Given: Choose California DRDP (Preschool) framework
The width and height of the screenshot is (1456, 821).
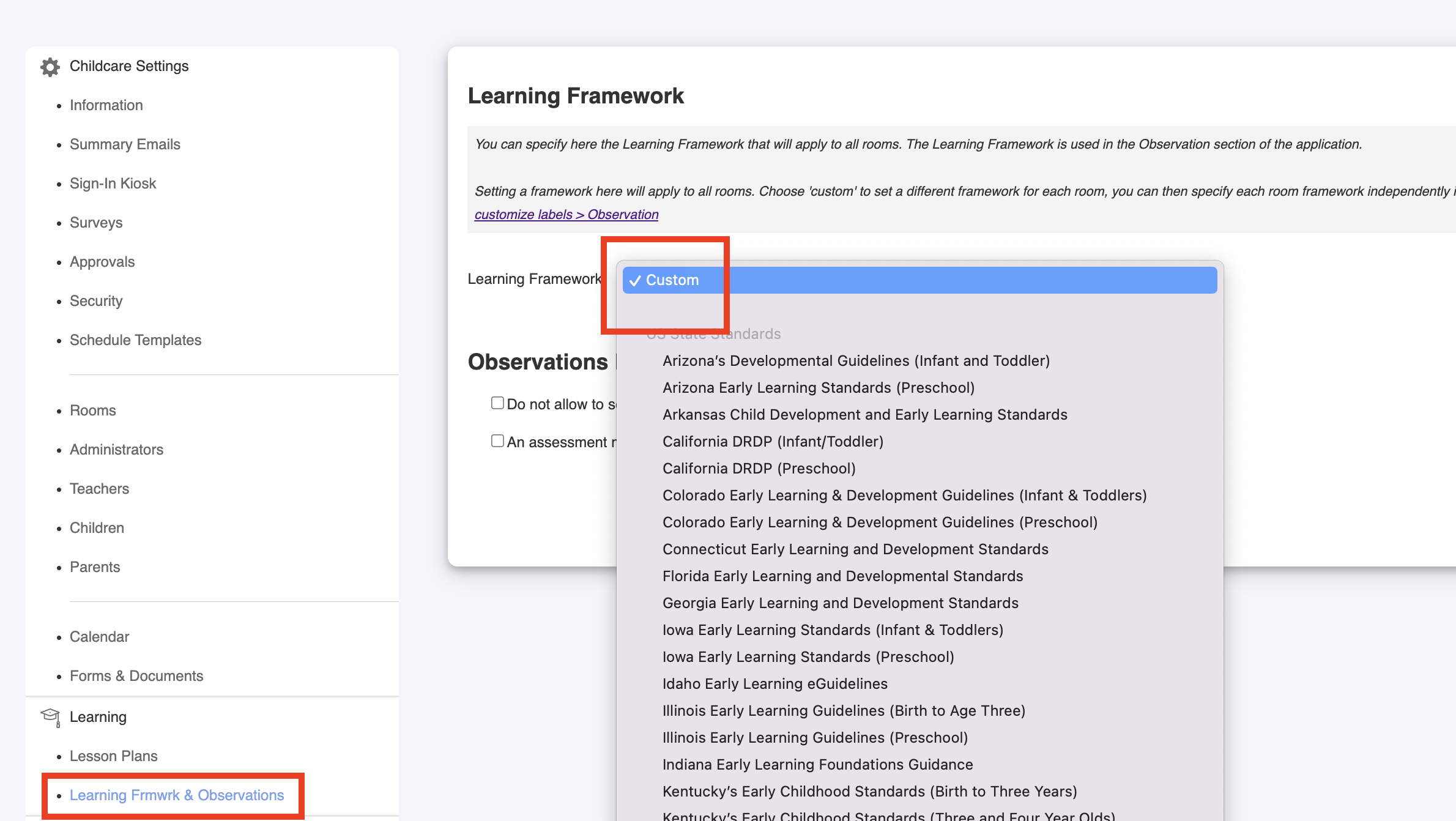Looking at the screenshot, I should click(x=759, y=469).
